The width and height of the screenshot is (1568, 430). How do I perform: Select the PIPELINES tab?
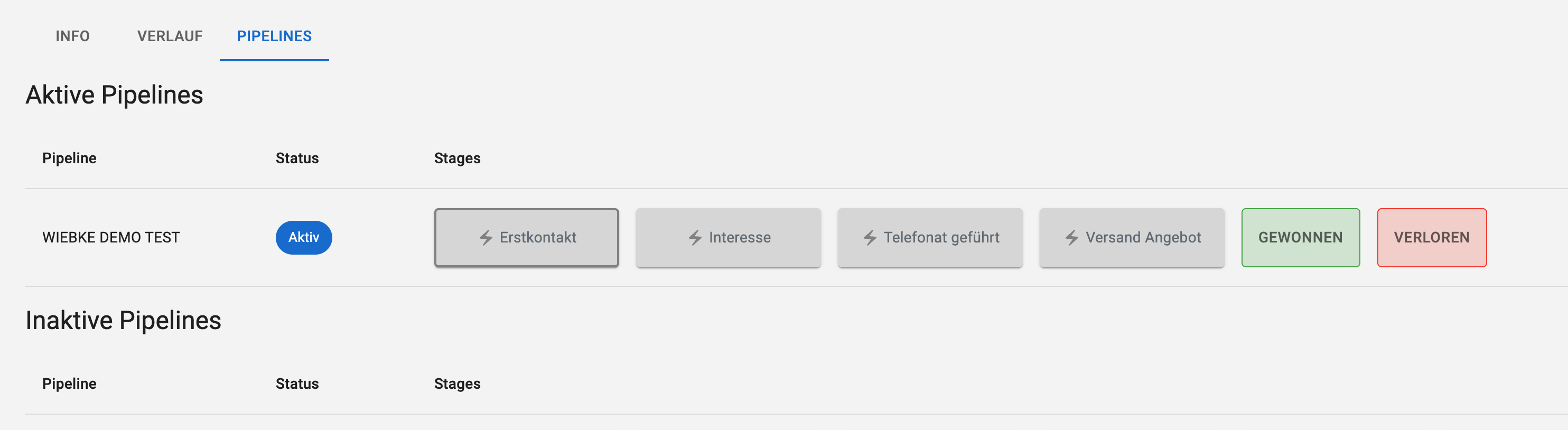coord(274,36)
